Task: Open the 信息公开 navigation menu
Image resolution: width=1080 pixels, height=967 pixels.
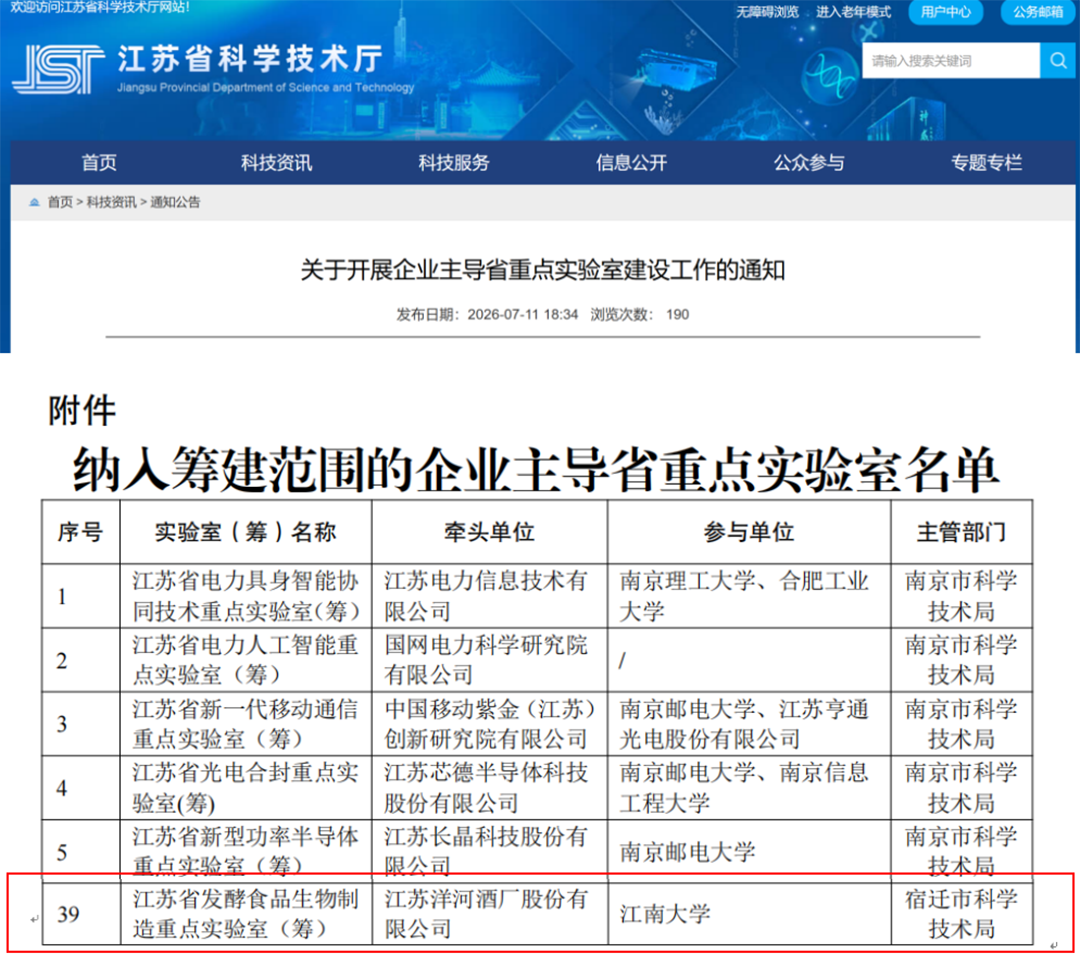Action: click(x=632, y=163)
